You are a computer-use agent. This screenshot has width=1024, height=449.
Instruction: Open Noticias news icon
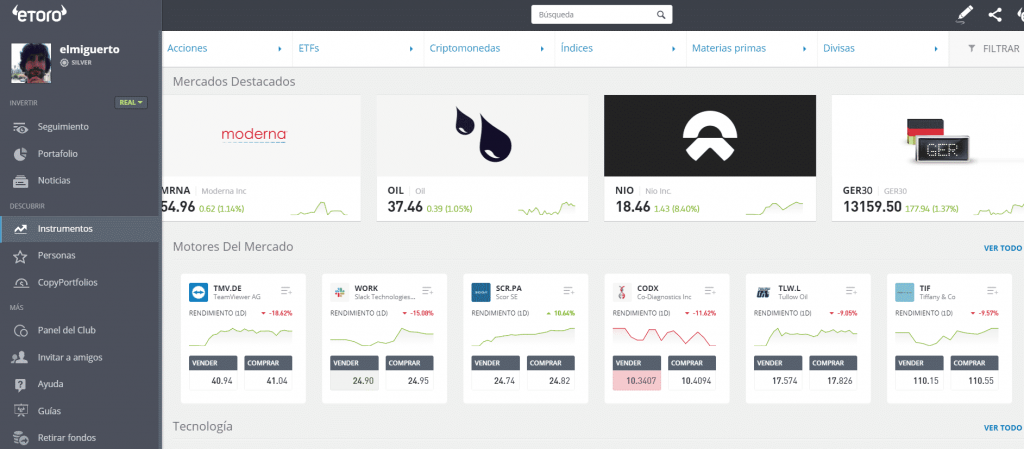[20, 181]
